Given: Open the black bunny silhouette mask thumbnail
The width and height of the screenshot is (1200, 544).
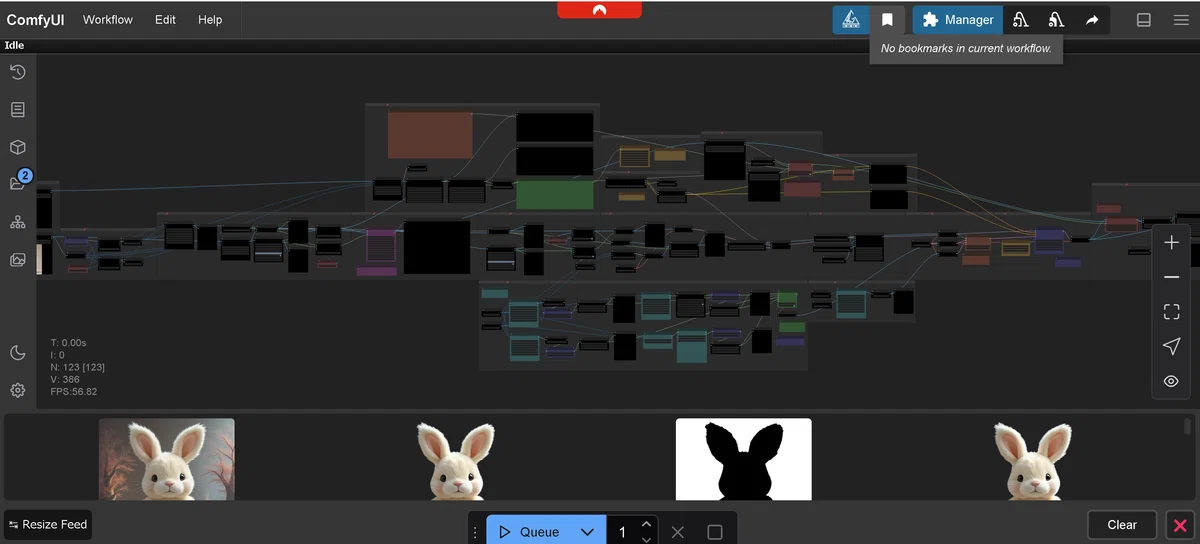Looking at the screenshot, I should tap(744, 459).
